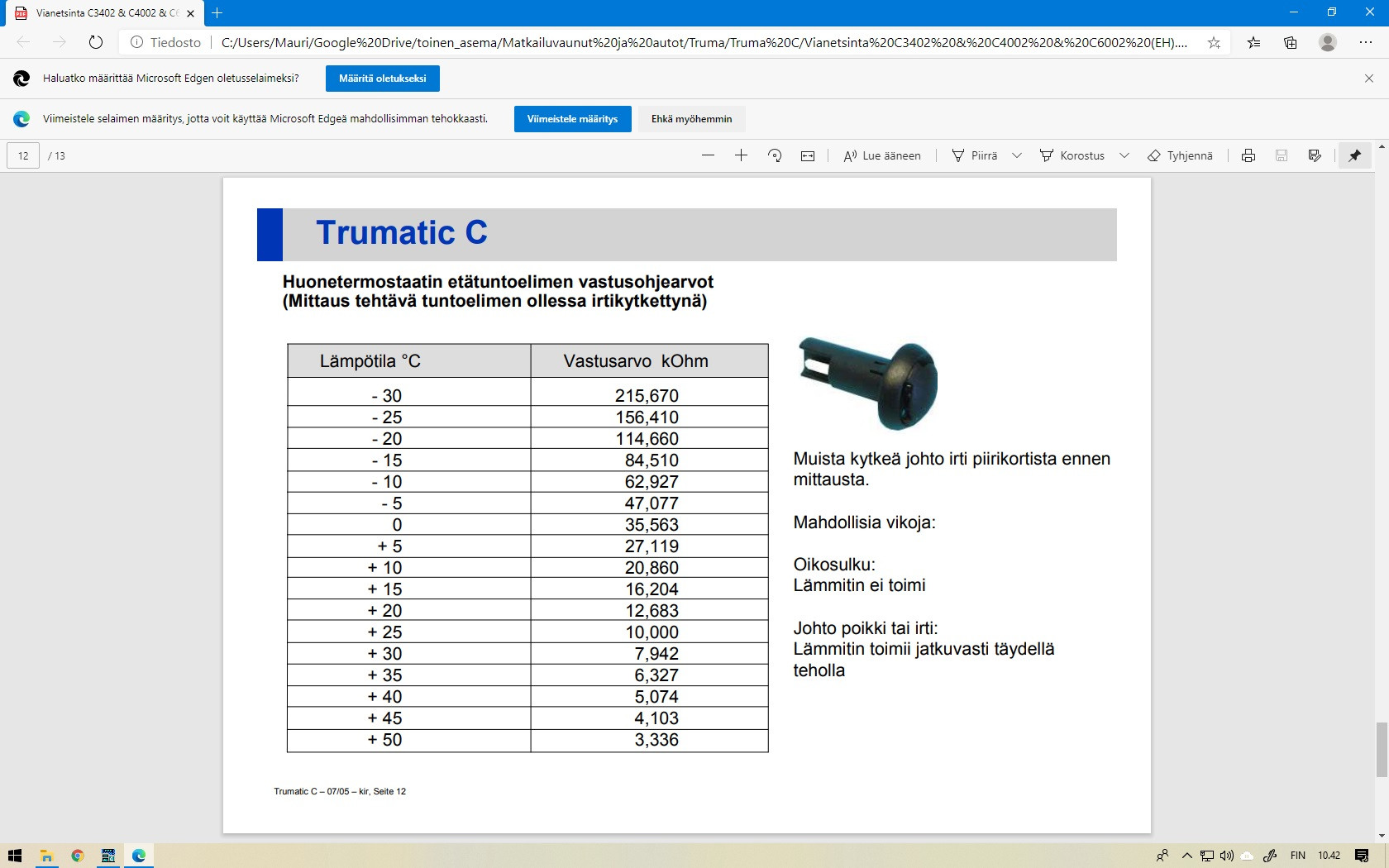
Task: Show hidden system tray icons
Action: coord(1187,856)
